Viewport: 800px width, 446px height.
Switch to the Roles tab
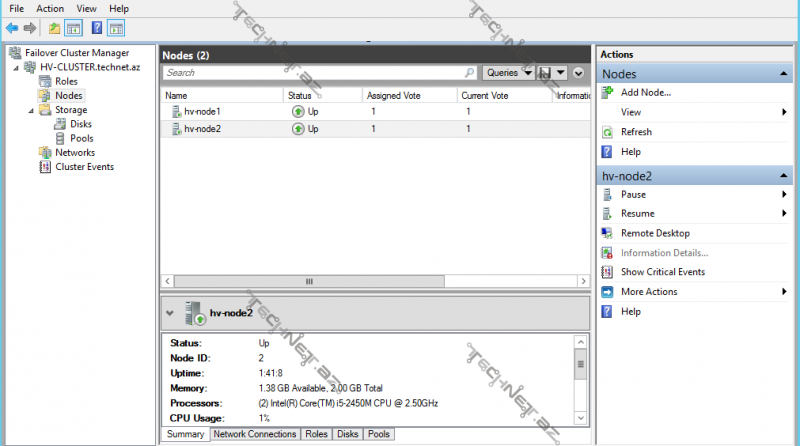click(x=316, y=434)
